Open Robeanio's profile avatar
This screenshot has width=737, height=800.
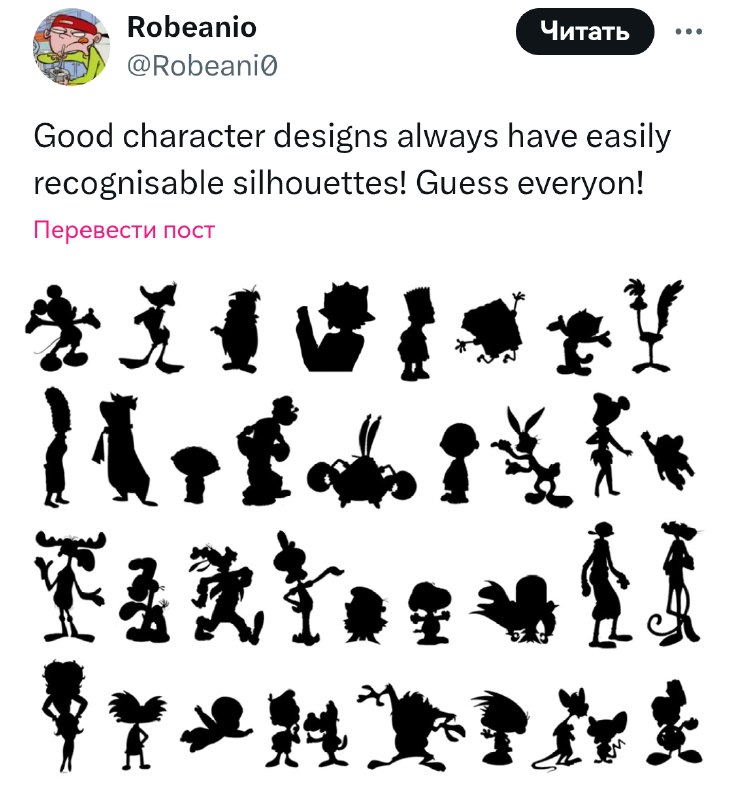coord(71,46)
